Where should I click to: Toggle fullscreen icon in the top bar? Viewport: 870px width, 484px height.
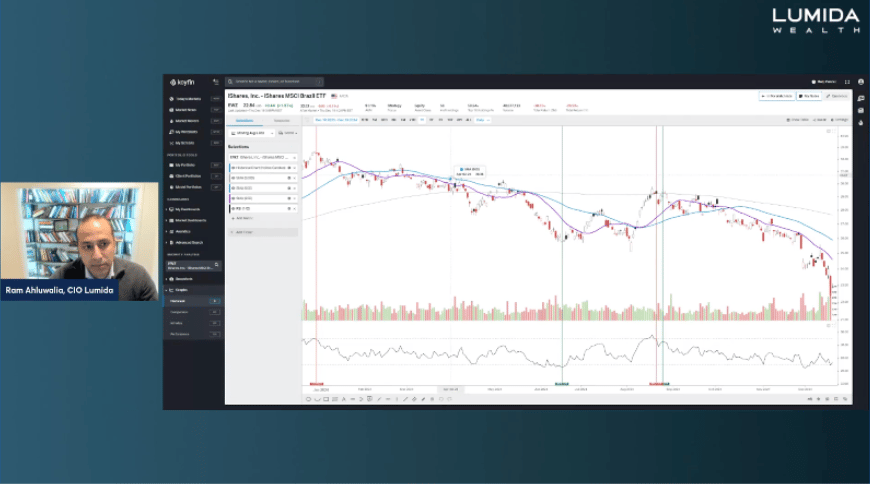coord(847,82)
